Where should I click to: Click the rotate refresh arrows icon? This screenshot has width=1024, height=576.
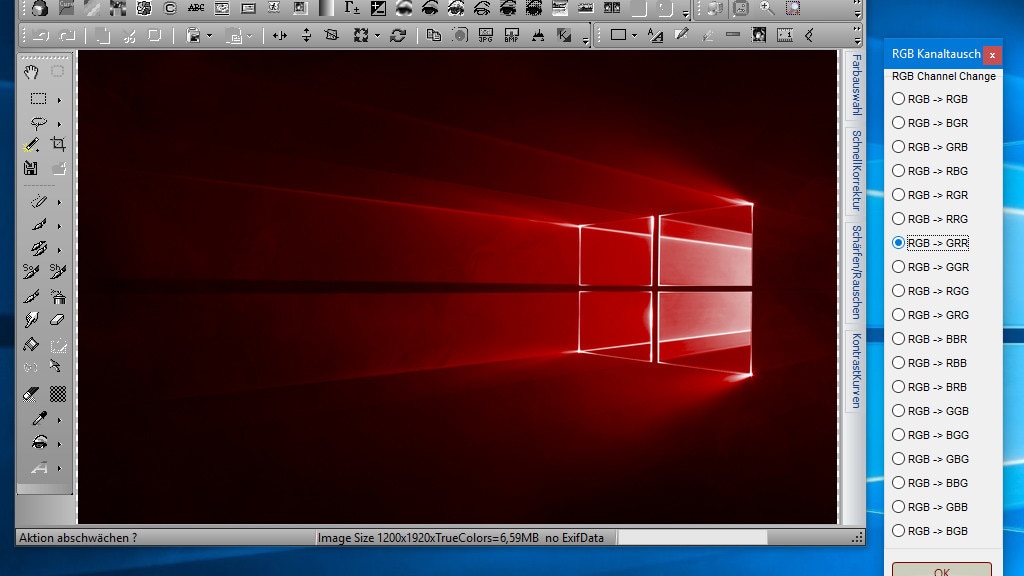(398, 35)
